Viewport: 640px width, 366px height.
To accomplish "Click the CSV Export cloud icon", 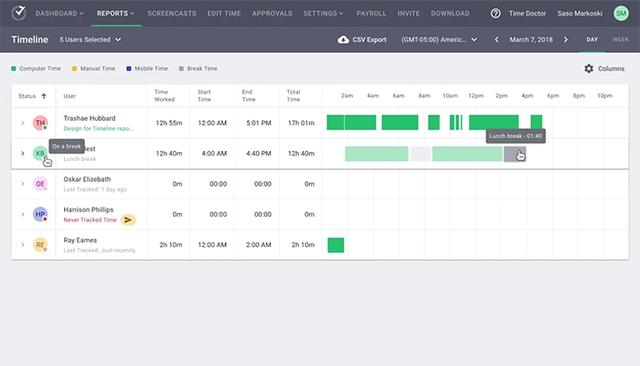I will tap(343, 40).
